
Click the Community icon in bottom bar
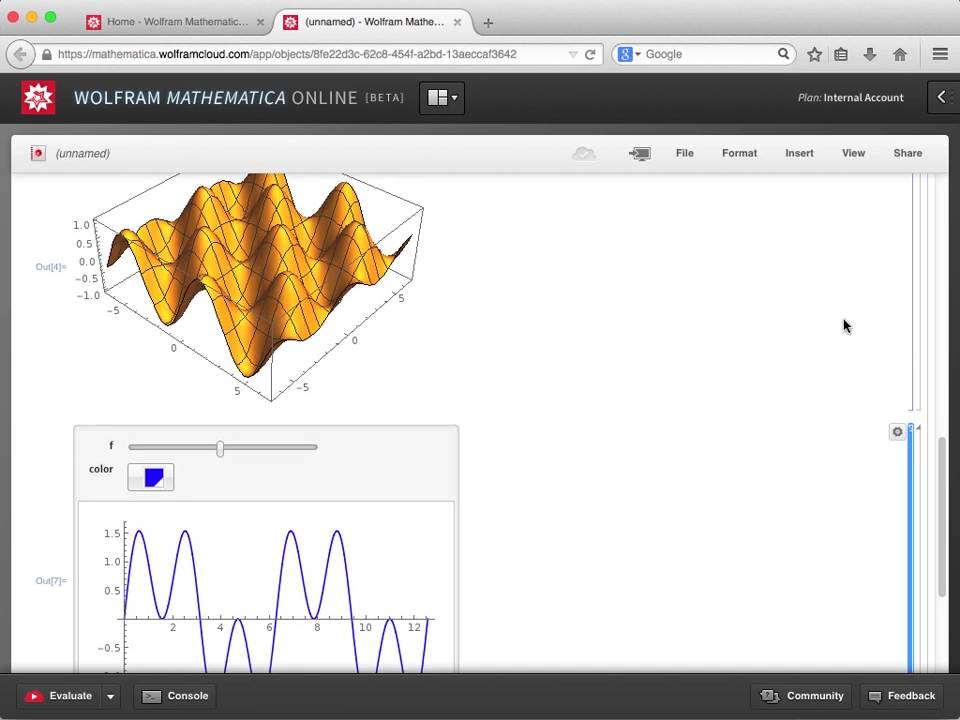pyautogui.click(x=771, y=695)
